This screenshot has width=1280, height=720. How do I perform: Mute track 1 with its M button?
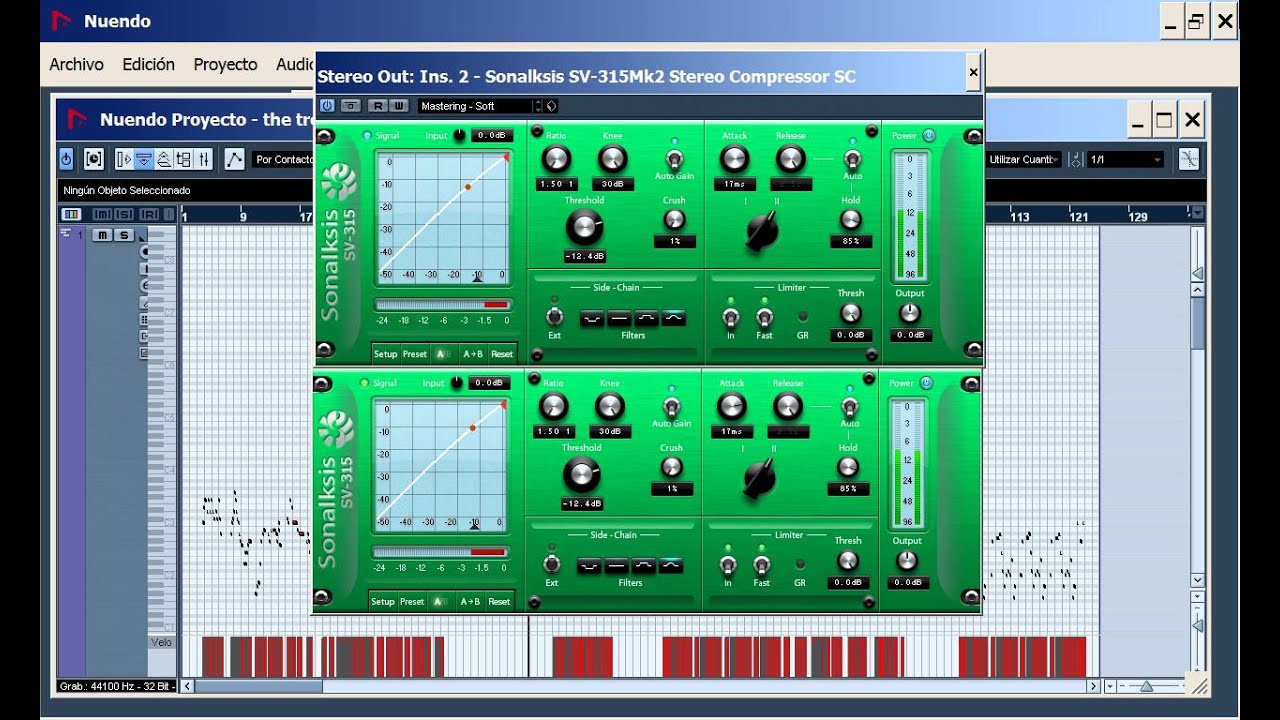pos(101,235)
